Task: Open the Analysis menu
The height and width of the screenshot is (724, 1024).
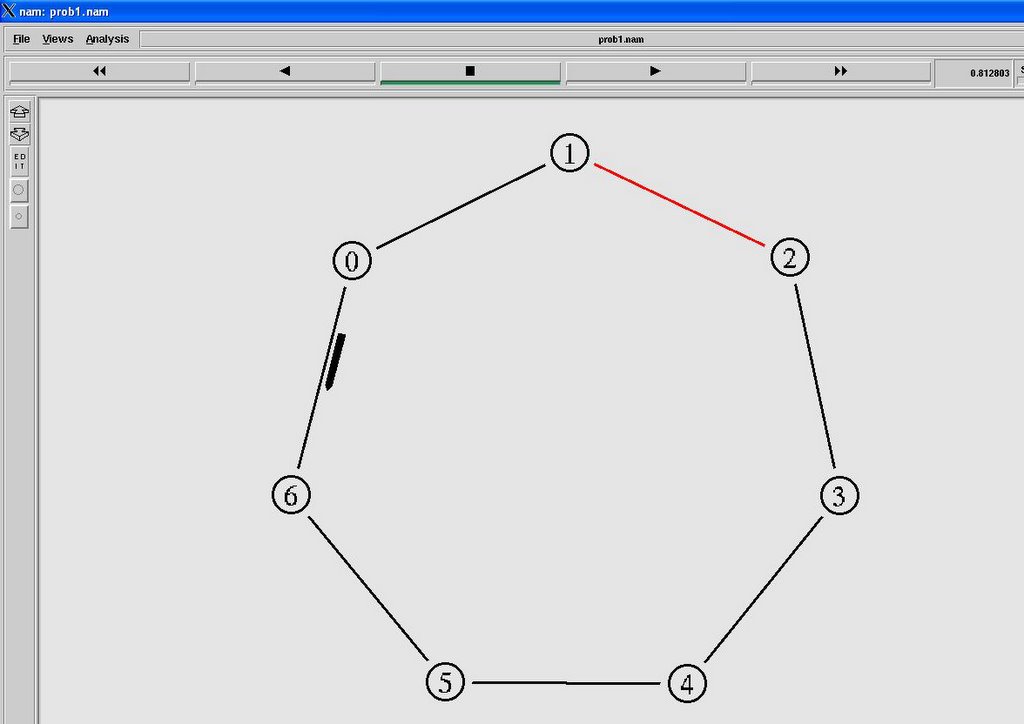Action: pos(107,39)
